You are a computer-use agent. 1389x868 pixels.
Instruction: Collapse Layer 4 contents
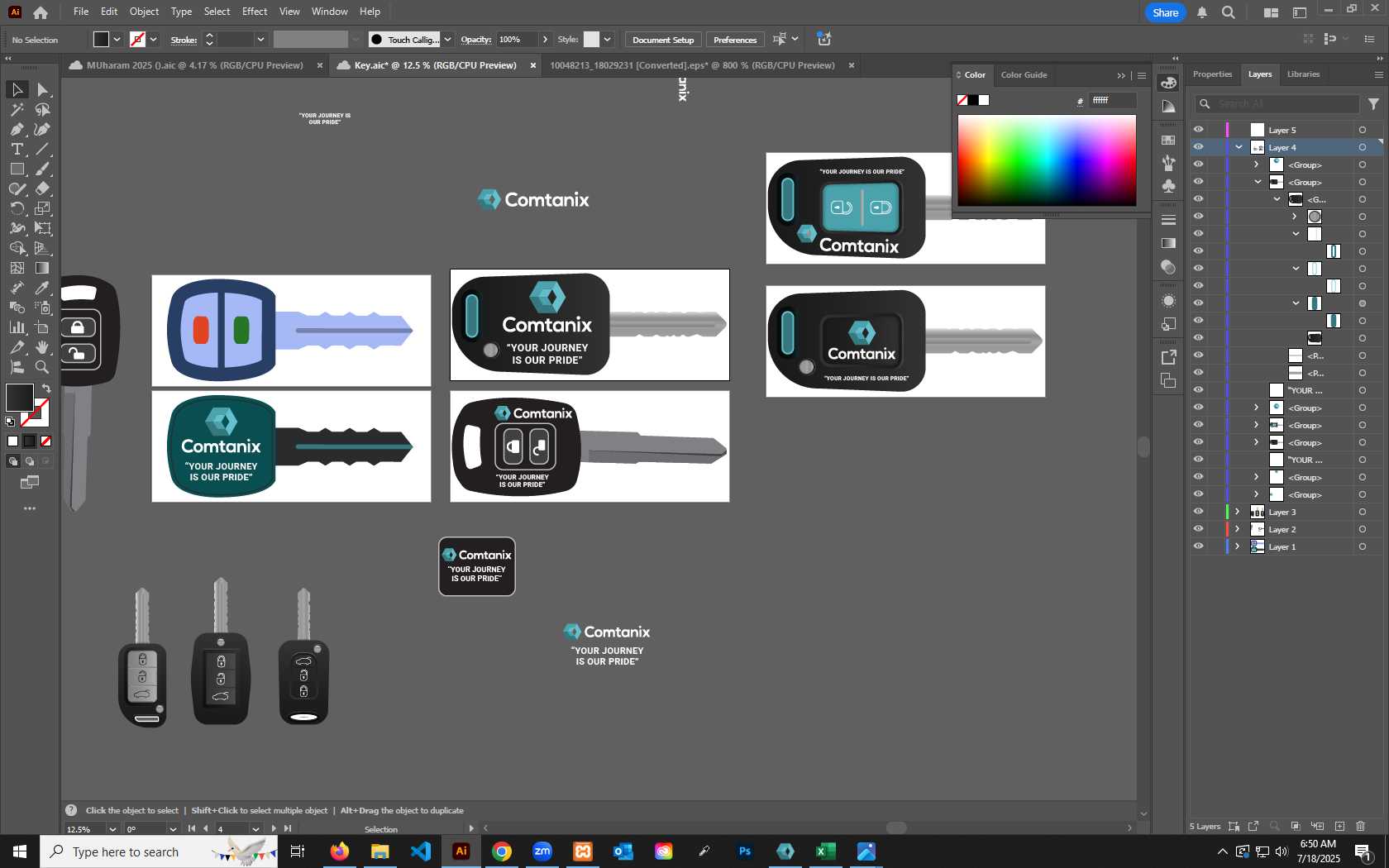tap(1239, 147)
